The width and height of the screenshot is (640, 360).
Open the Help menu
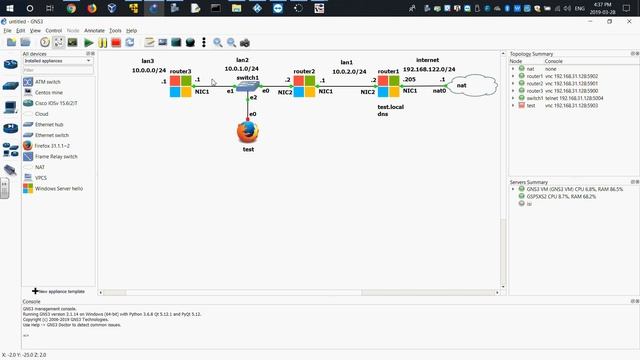[131, 31]
